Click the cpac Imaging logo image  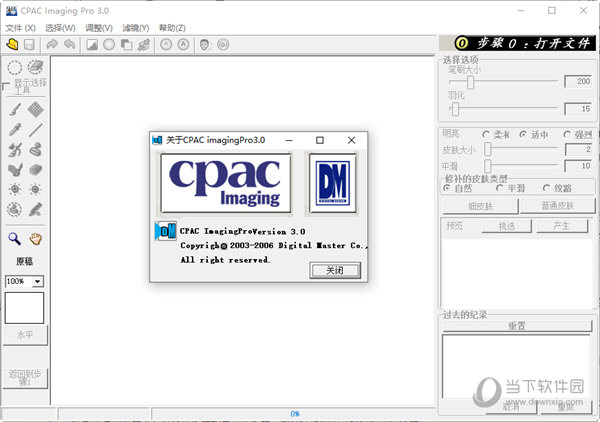click(226, 183)
